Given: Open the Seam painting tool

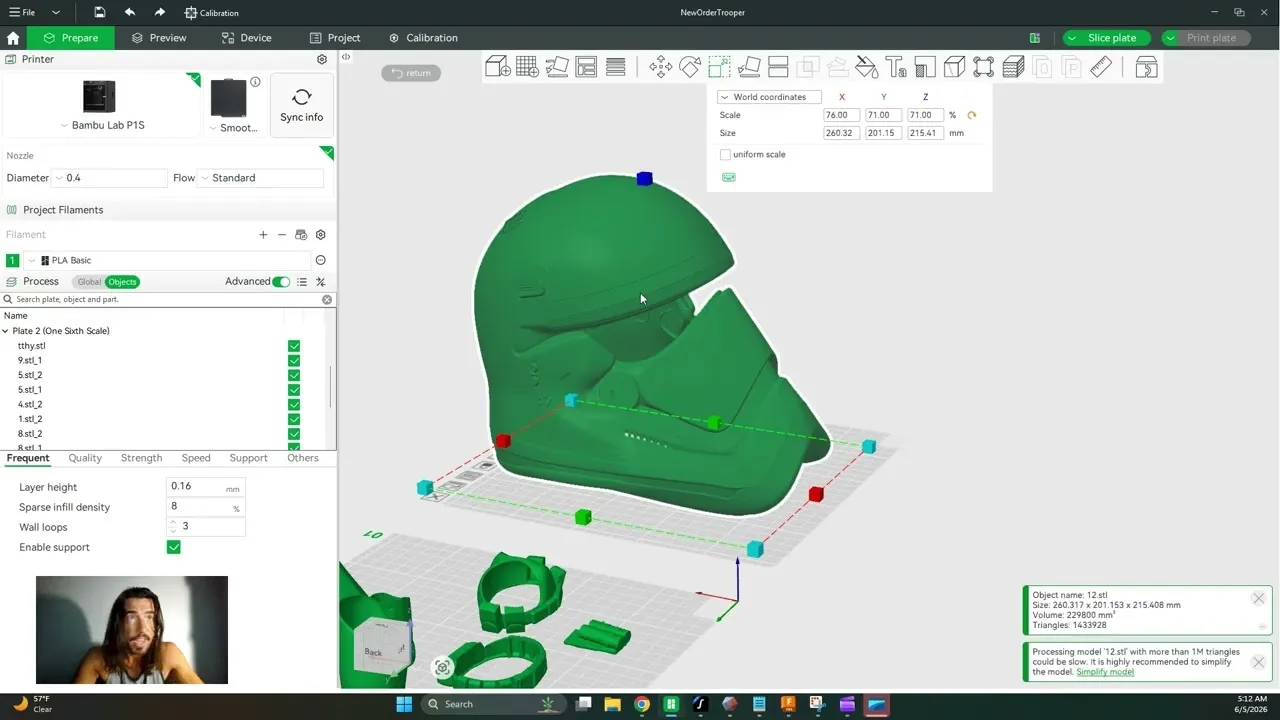Looking at the screenshot, I should pyautogui.click(x=955, y=67).
